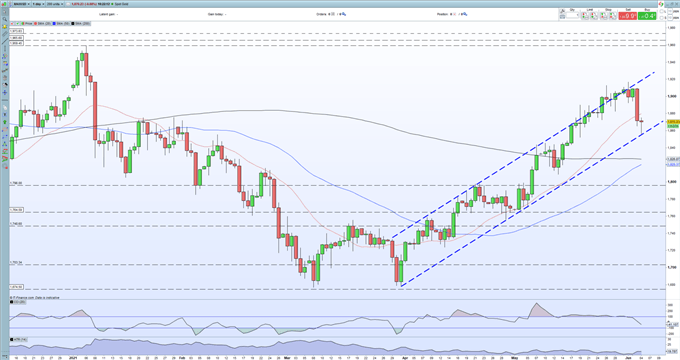
Task: Select the lower radio button beside Buy
Action: (x=661, y=18)
